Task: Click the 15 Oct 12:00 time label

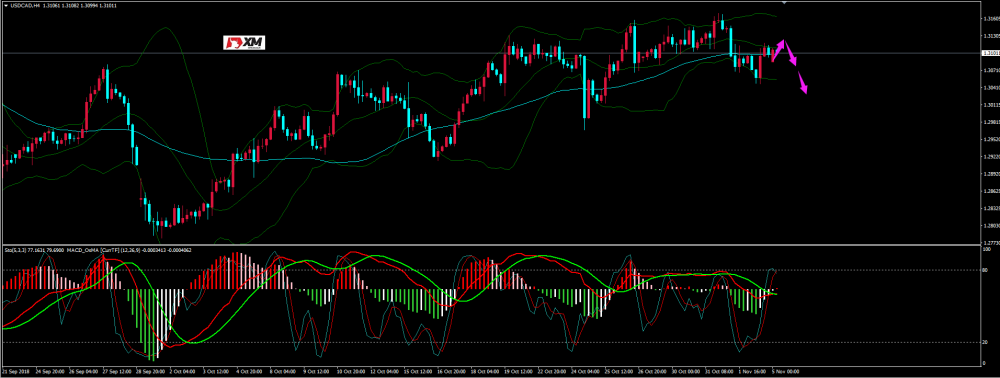Action: click(418, 372)
